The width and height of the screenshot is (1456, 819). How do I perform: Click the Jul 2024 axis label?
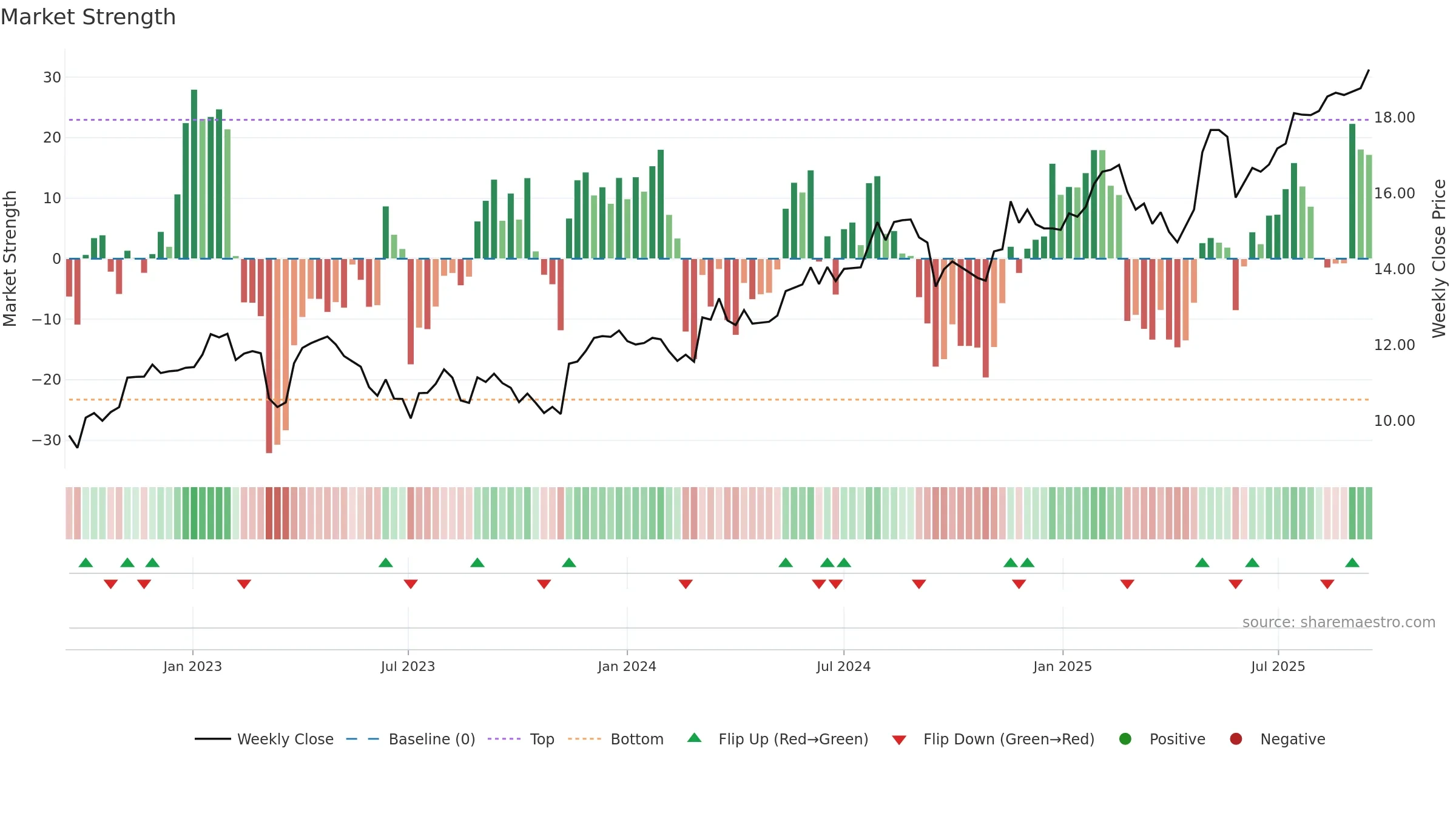[x=843, y=666]
